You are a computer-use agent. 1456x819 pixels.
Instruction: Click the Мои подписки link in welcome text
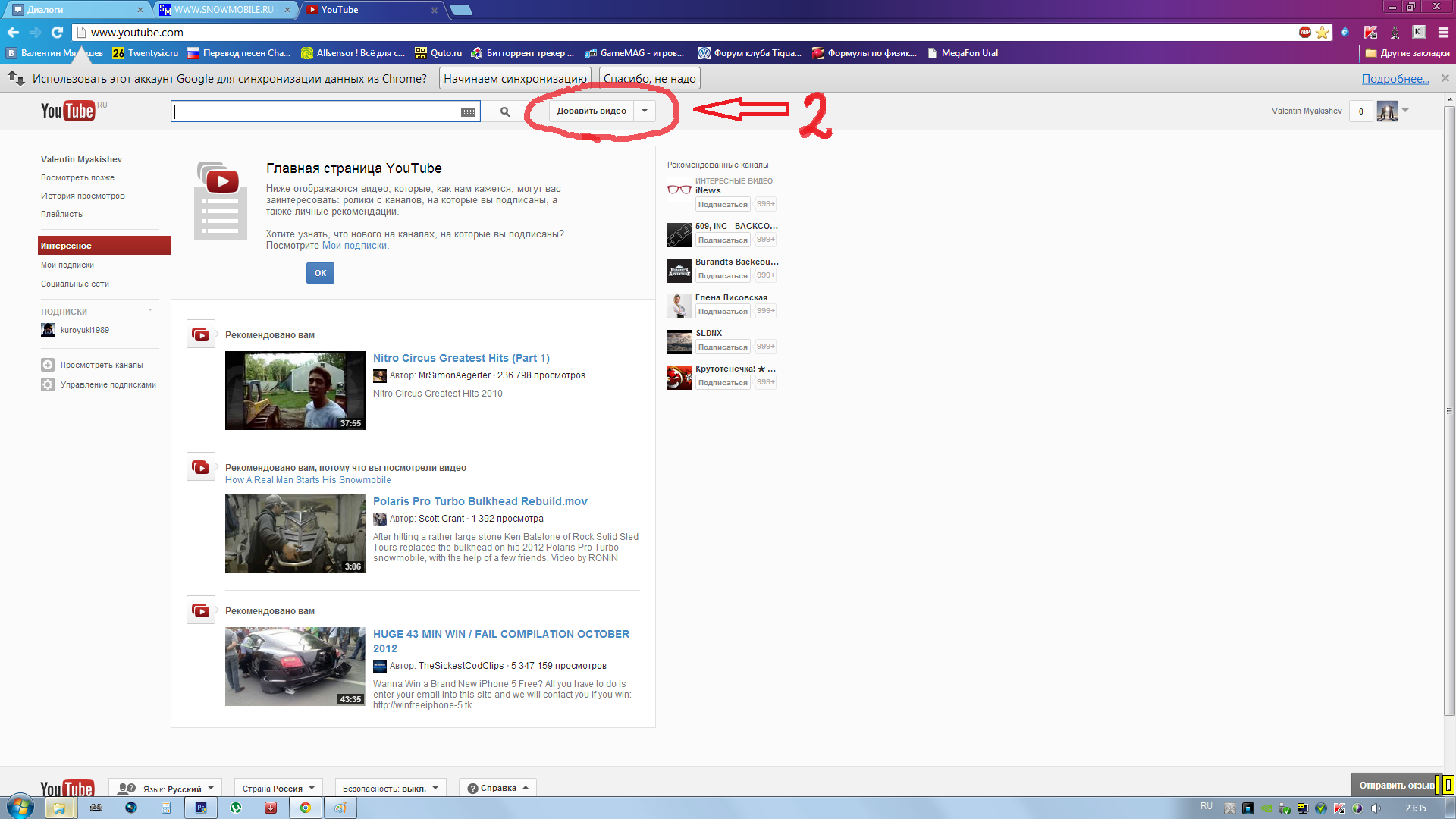point(354,246)
